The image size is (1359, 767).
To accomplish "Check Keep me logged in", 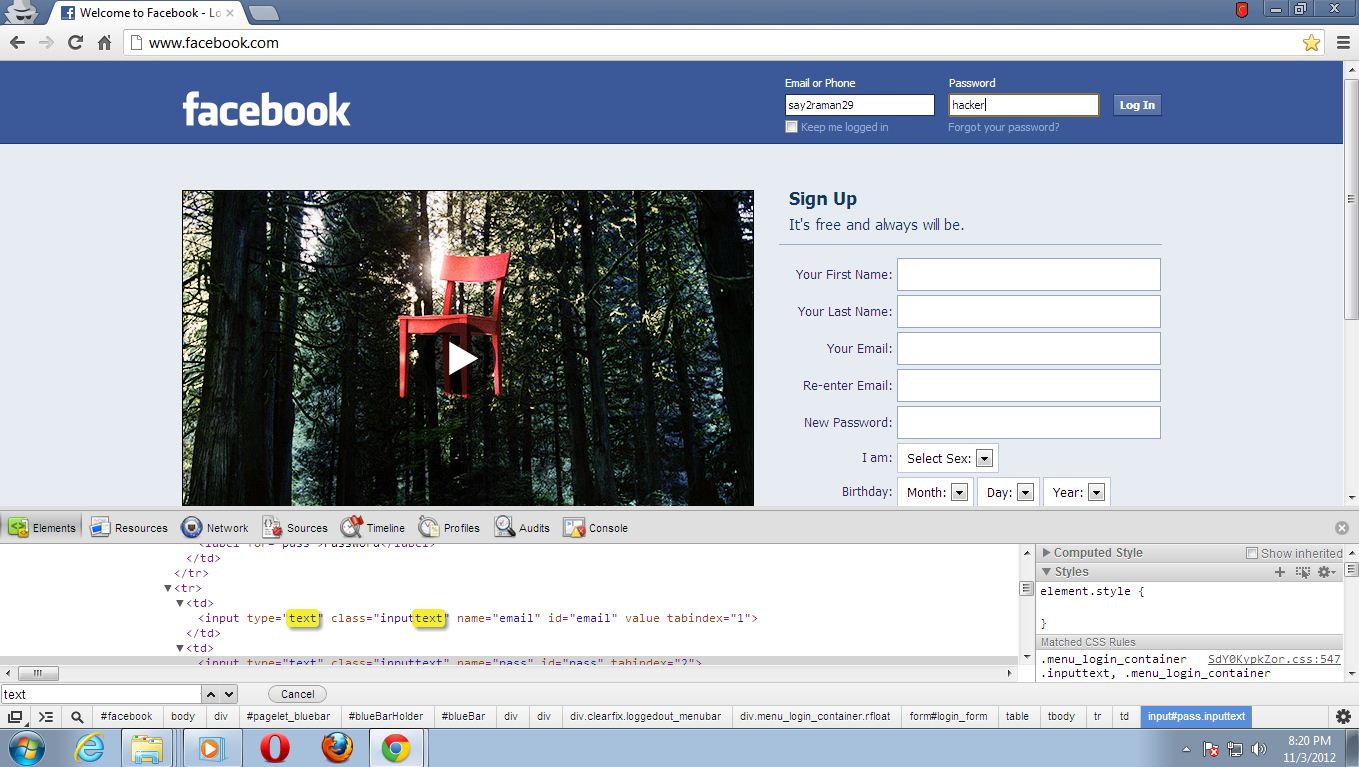I will [792, 127].
